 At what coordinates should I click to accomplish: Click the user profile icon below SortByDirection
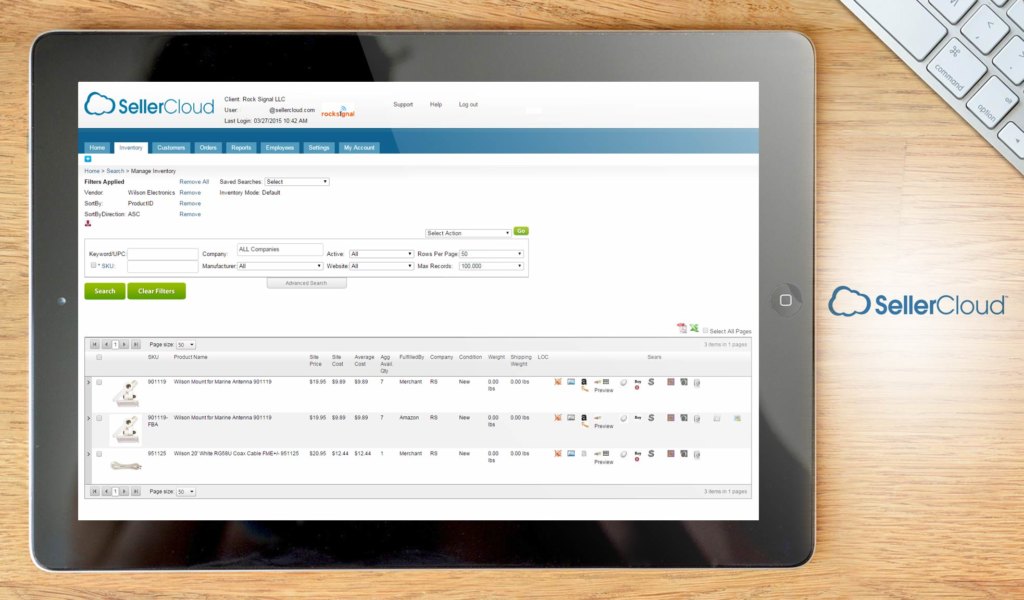91,224
